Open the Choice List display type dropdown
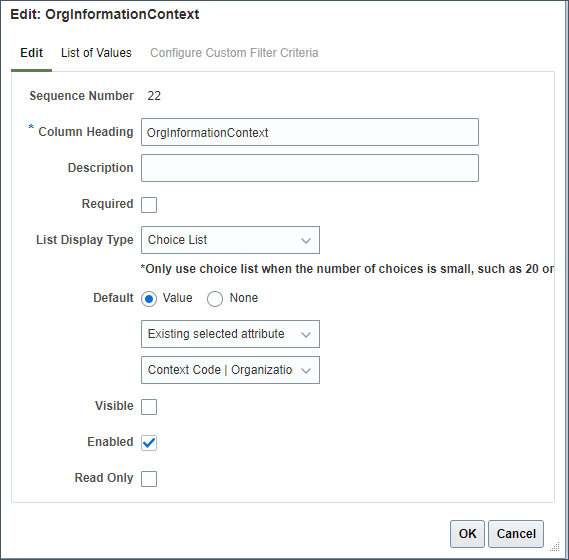The width and height of the screenshot is (569, 560). [x=230, y=240]
